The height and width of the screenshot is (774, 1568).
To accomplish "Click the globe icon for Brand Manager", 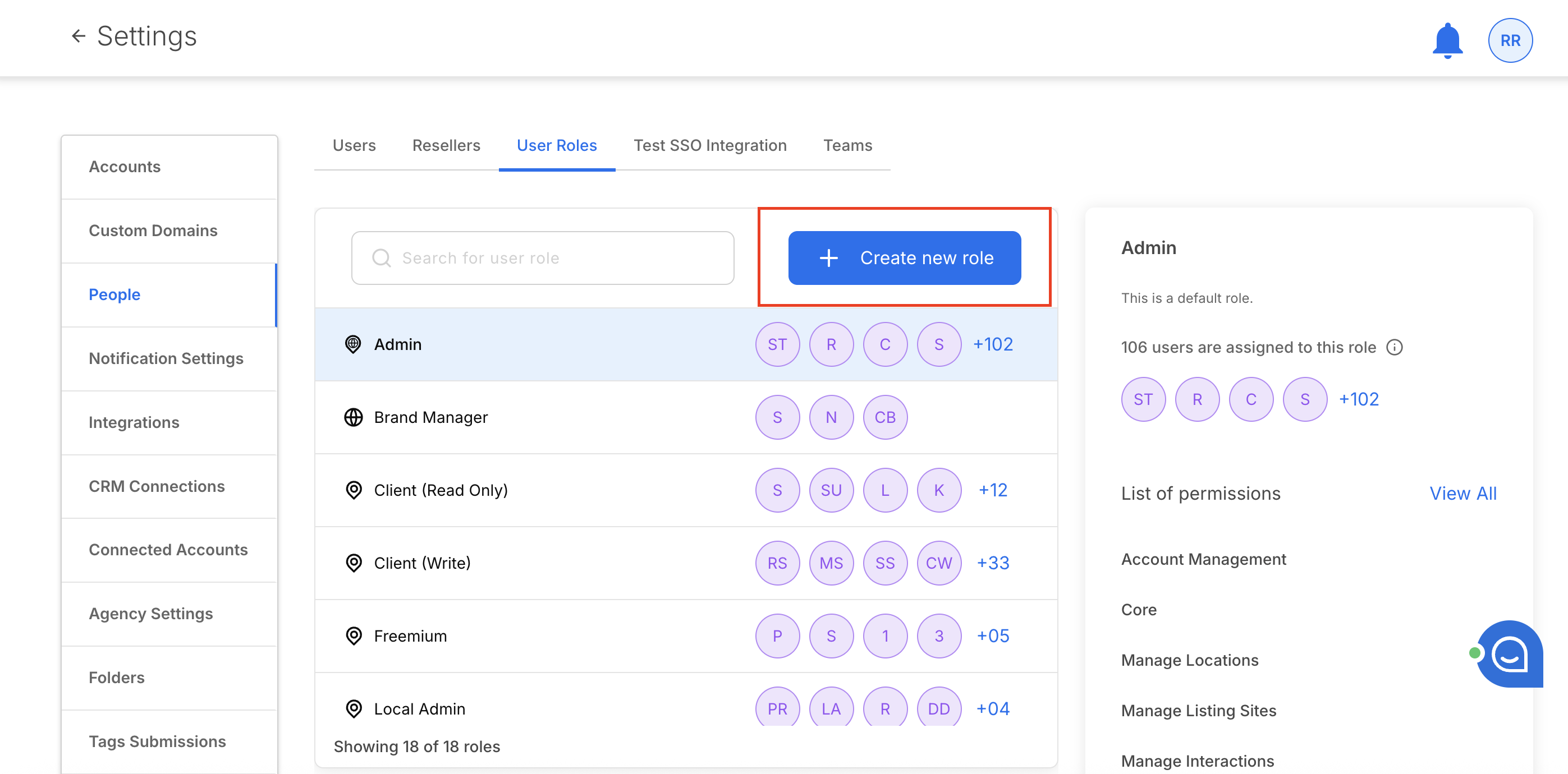I will tap(353, 417).
